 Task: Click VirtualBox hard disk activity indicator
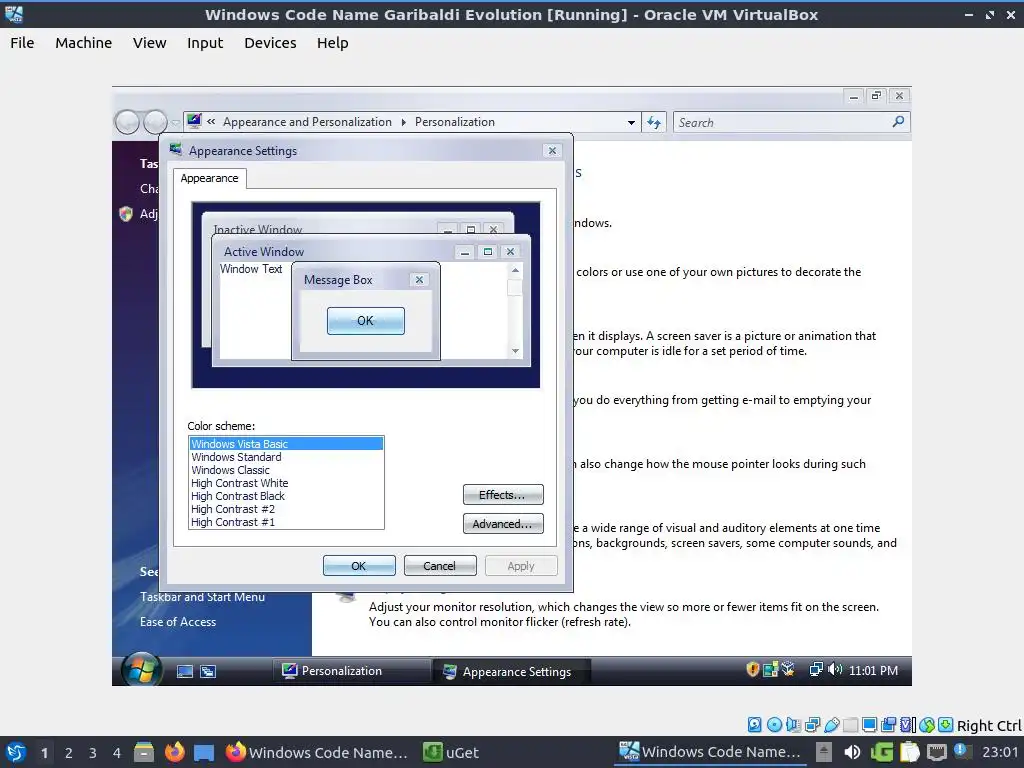pyautogui.click(x=754, y=724)
